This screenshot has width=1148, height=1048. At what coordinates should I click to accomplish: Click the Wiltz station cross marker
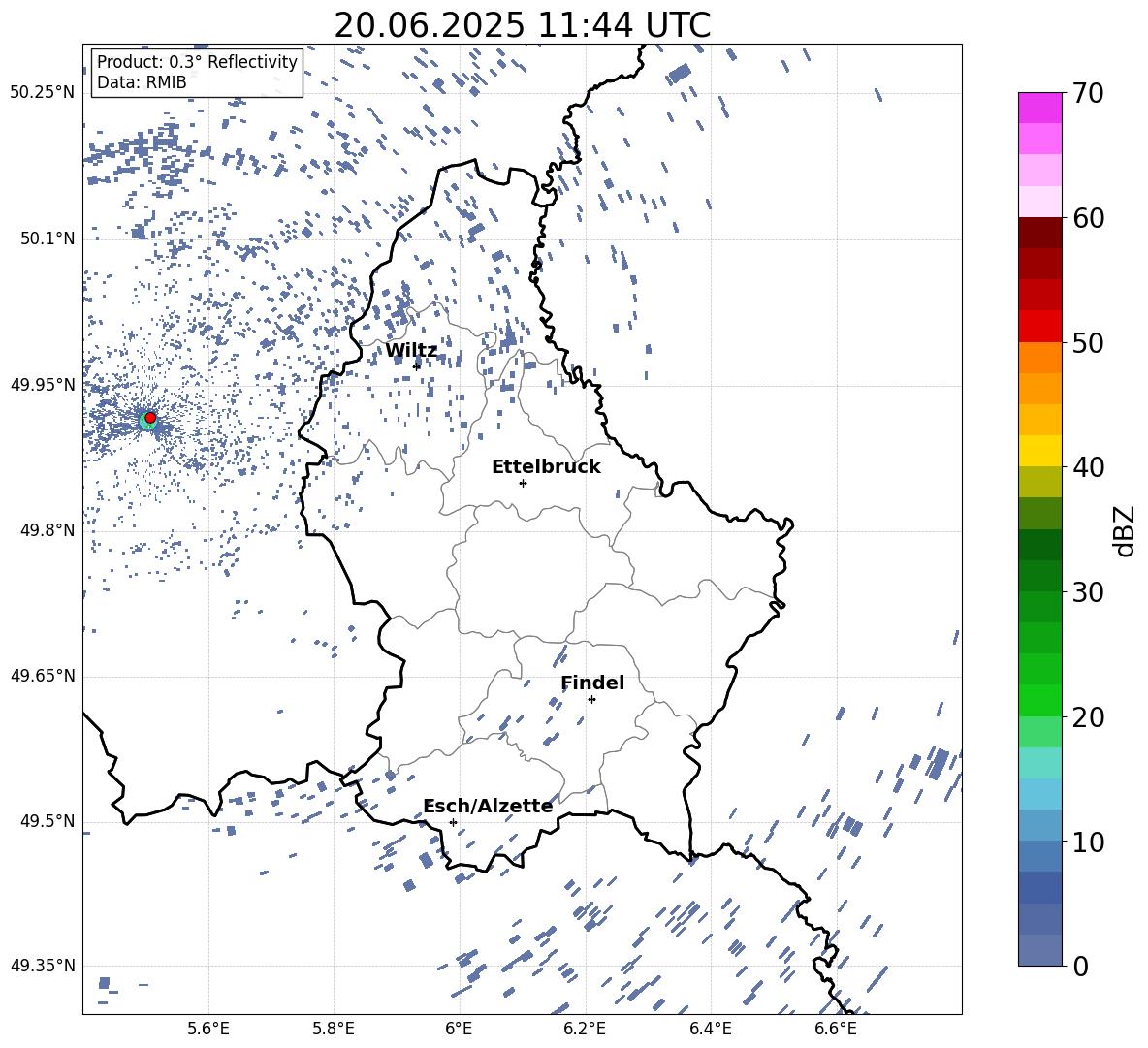pos(417,365)
